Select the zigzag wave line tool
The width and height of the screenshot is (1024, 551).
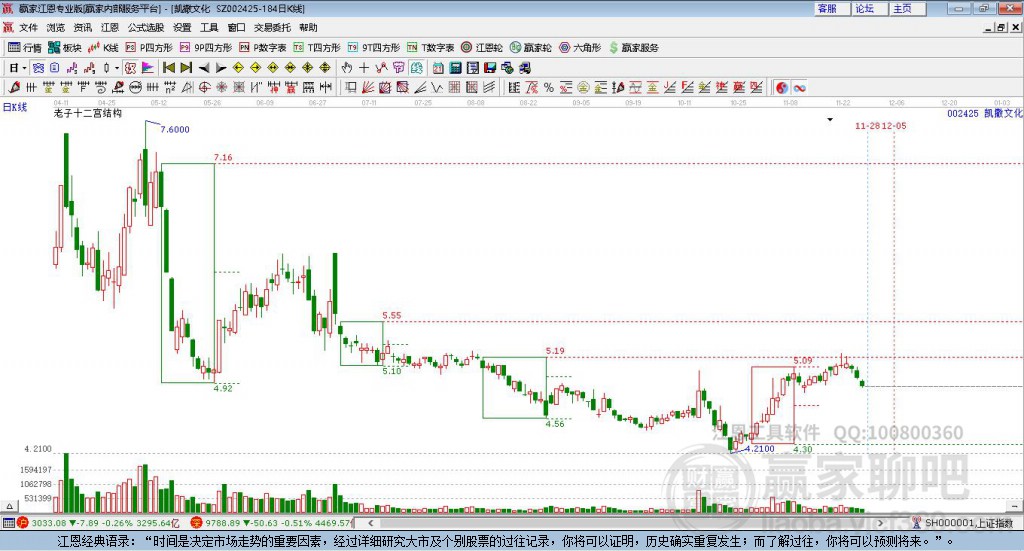437,87
